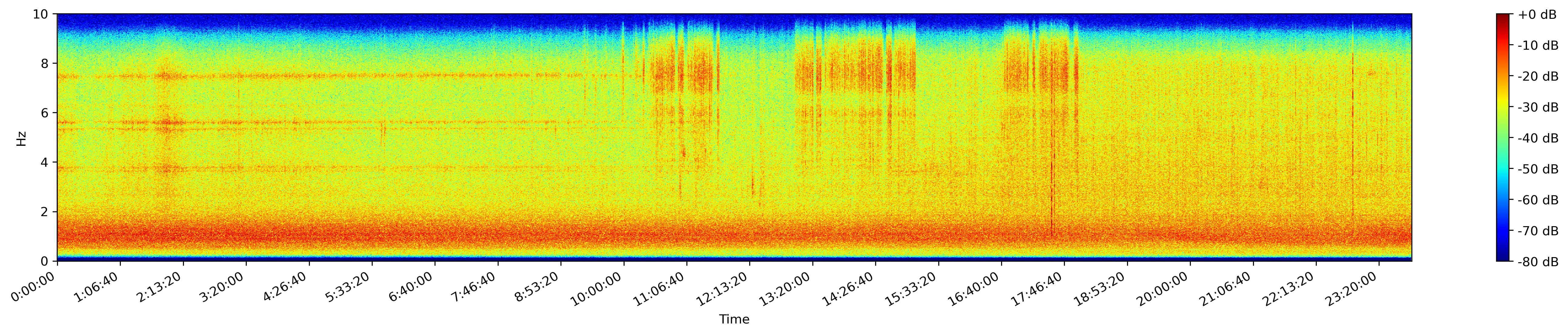The width and height of the screenshot is (1568, 335).
Task: Select the -40 dB colorbar label
Action: point(1538,139)
